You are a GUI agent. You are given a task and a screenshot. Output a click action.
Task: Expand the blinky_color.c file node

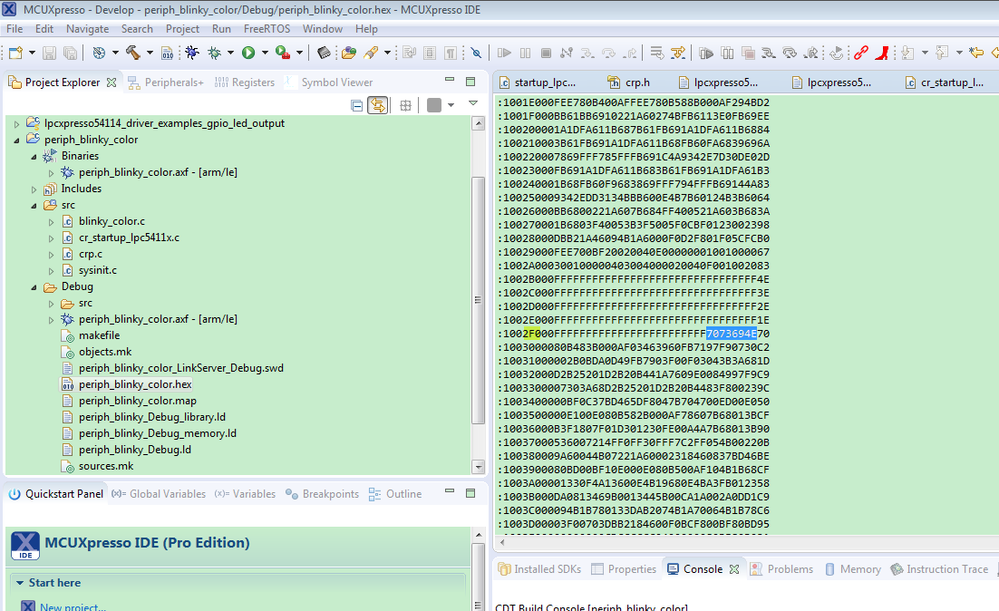51,222
